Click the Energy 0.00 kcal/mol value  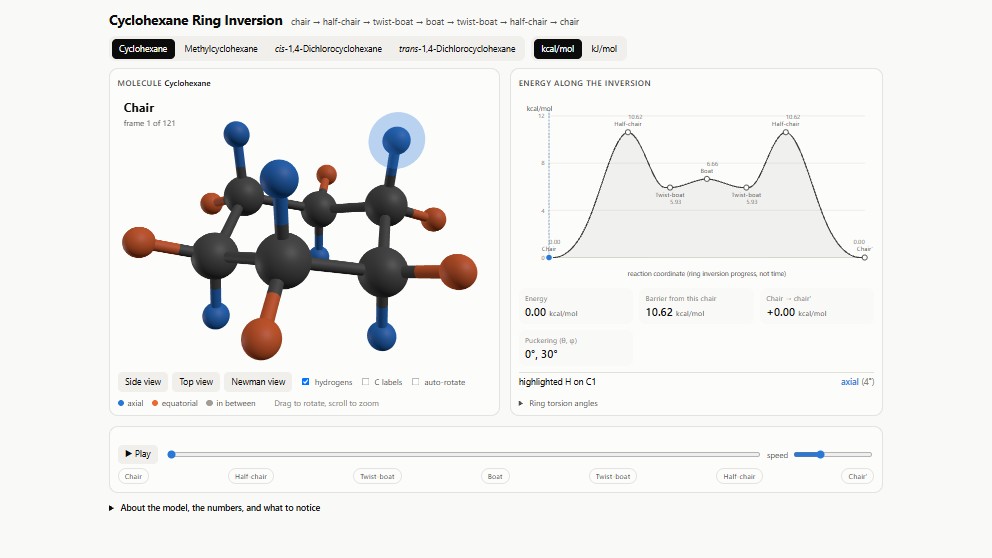click(550, 313)
